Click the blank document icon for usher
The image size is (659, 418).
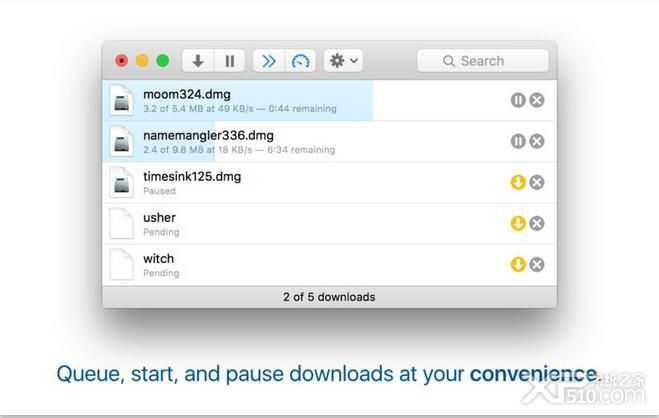coord(121,223)
